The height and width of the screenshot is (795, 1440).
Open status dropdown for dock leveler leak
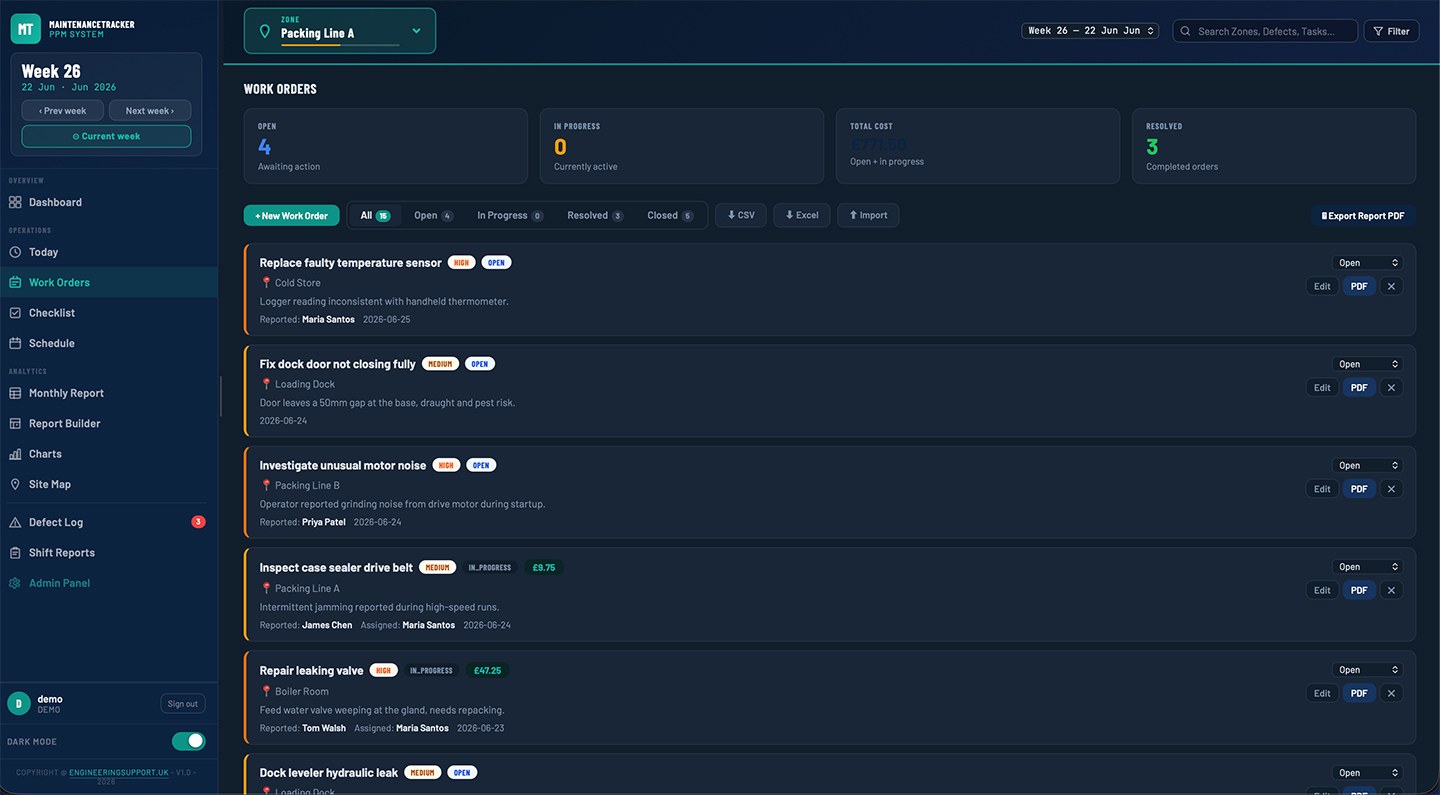(1367, 773)
